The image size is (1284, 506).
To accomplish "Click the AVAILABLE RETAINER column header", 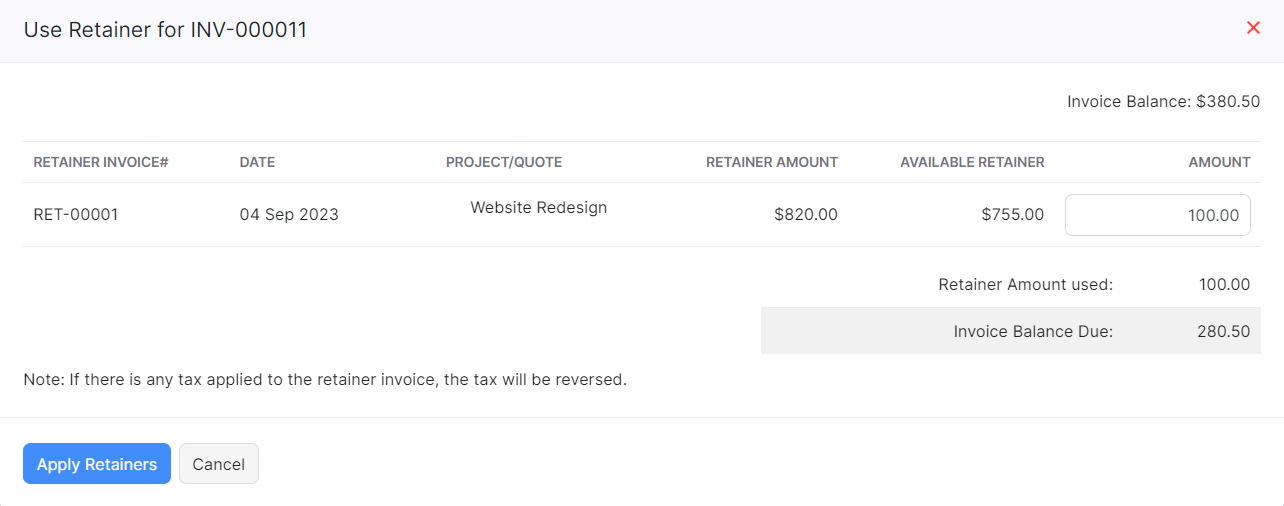I will pyautogui.click(x=972, y=162).
